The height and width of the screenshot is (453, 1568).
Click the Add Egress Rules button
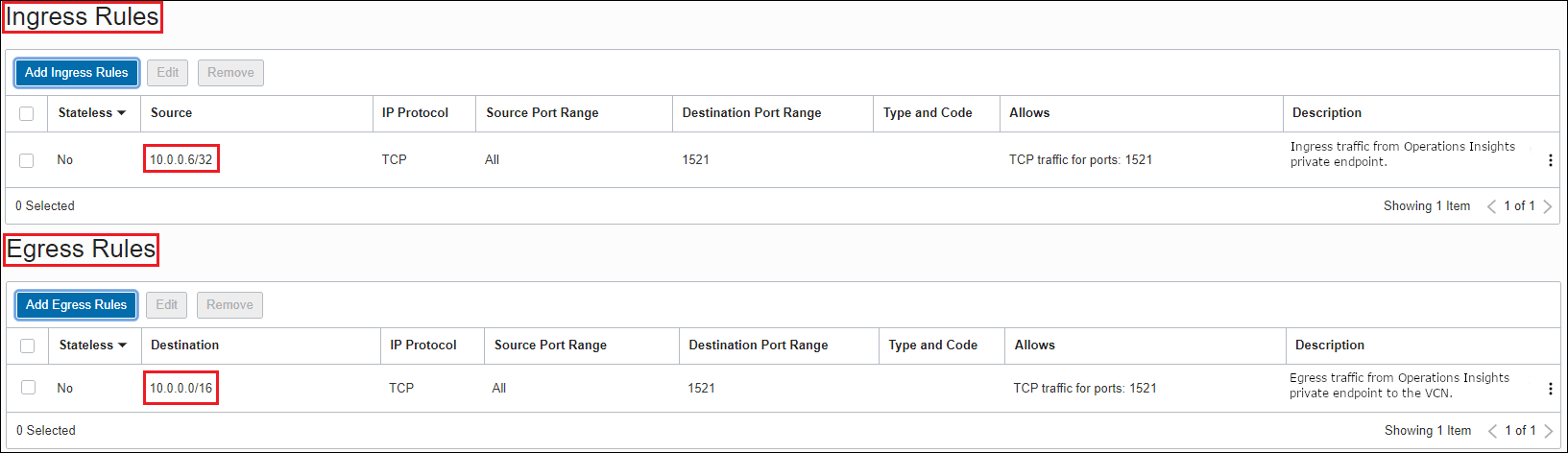[77, 305]
